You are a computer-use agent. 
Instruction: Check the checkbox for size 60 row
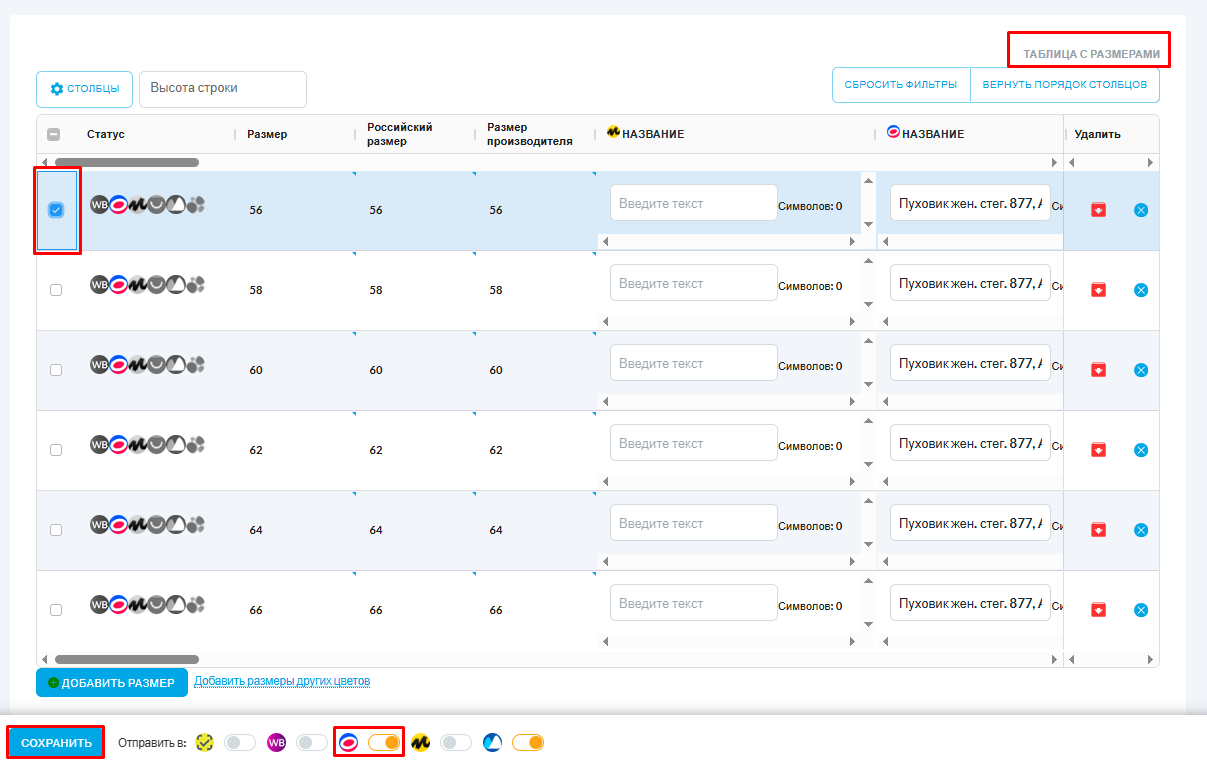point(56,370)
